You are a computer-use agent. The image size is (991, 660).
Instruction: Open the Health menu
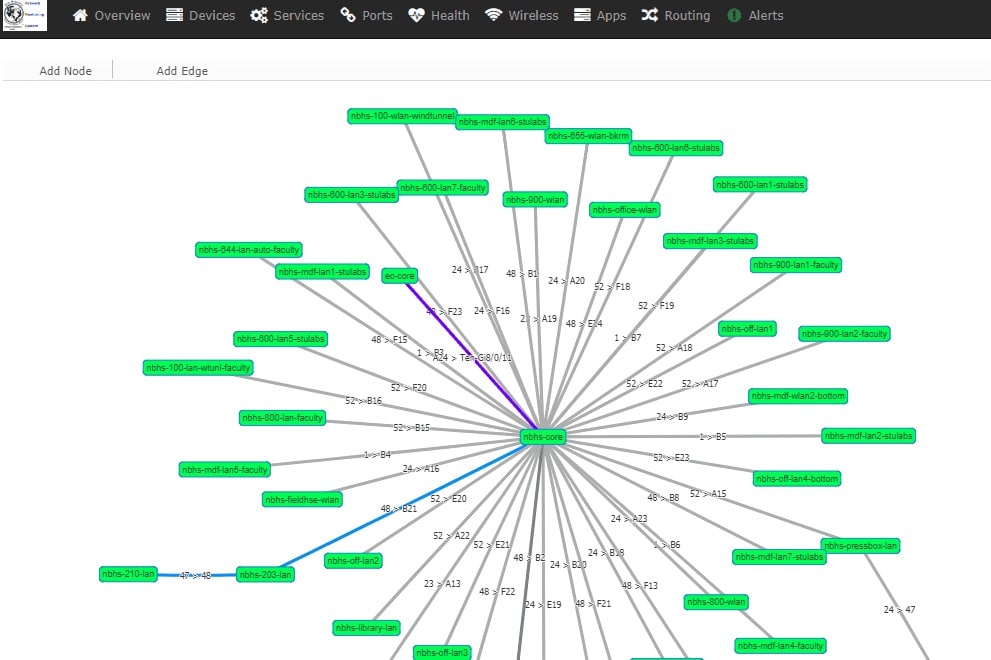coord(439,15)
